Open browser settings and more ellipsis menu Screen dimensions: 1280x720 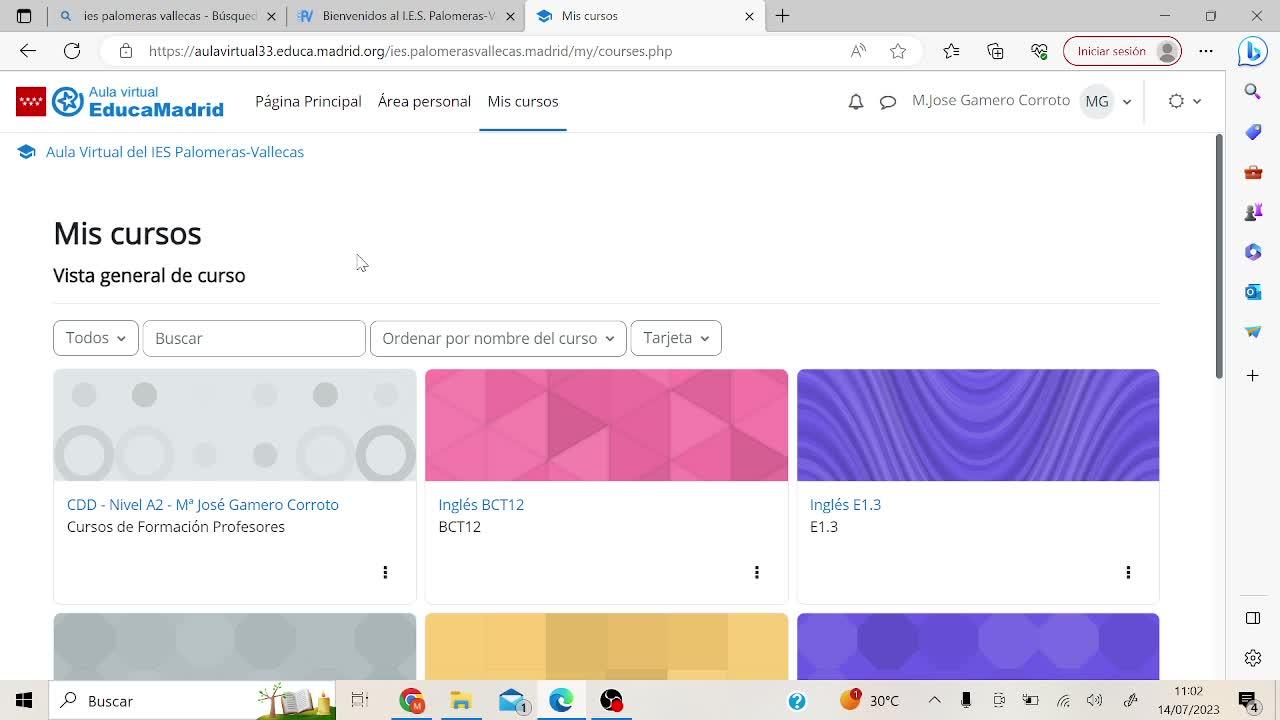1206,51
